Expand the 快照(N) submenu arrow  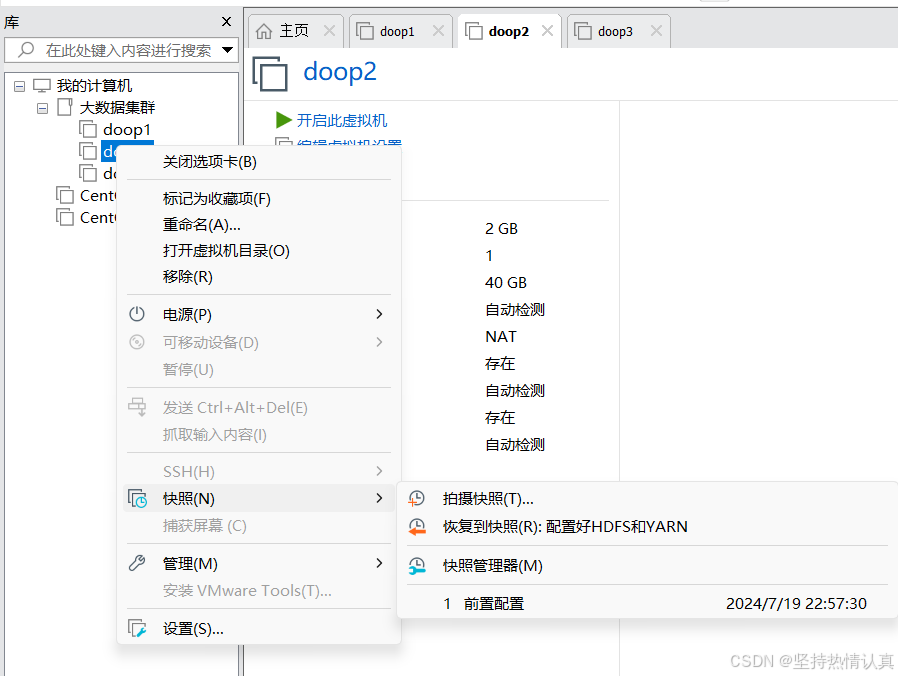(379, 498)
